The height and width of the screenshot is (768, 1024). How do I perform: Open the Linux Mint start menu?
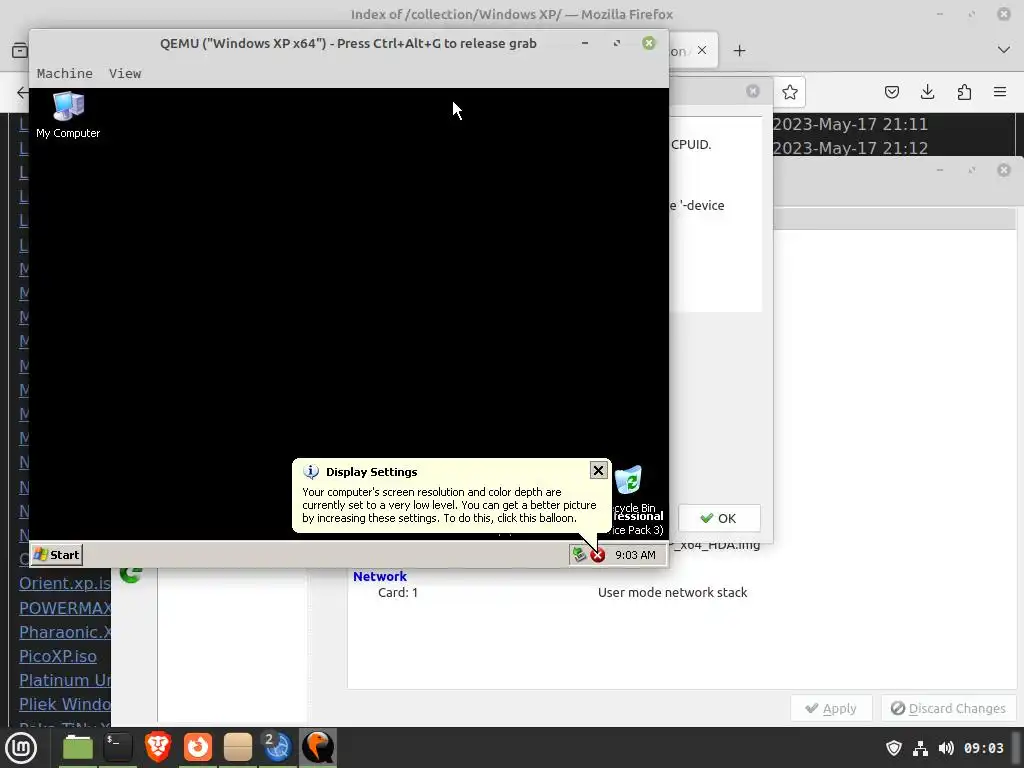coord(21,748)
